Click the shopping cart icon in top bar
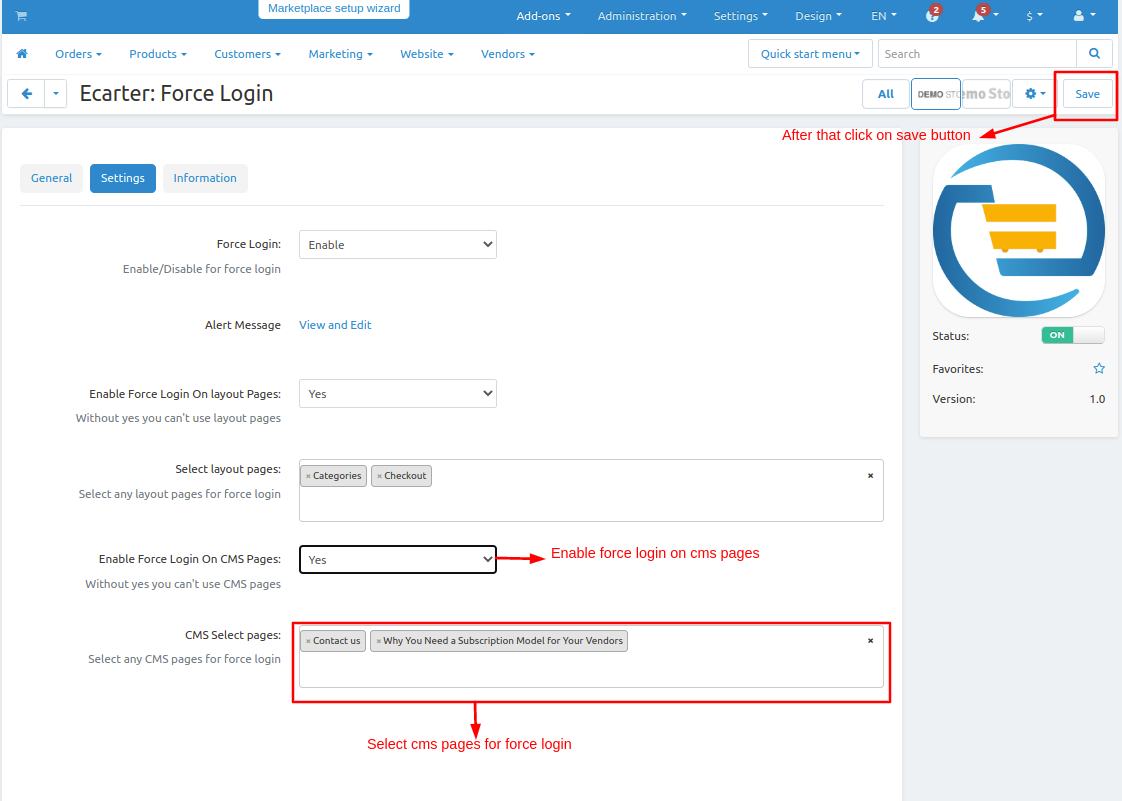1122x801 pixels. coord(21,16)
